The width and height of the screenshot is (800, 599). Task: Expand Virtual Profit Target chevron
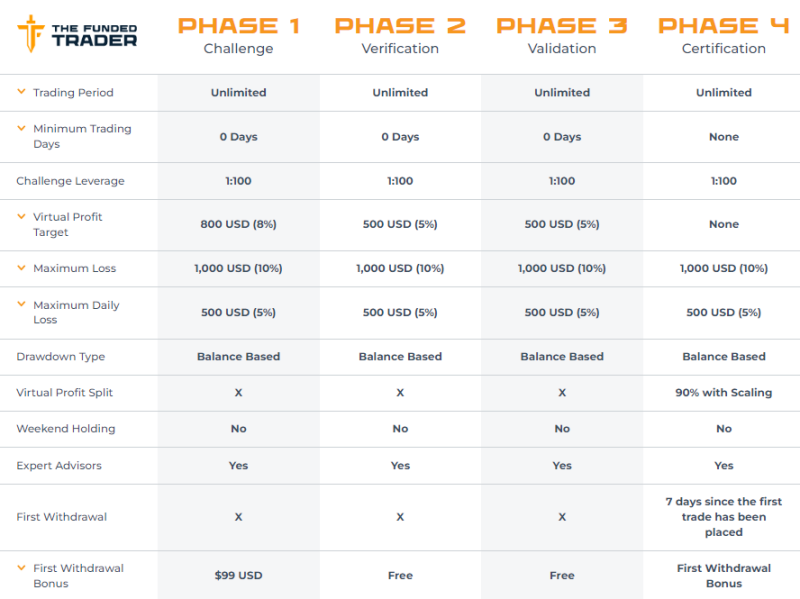[21, 217]
